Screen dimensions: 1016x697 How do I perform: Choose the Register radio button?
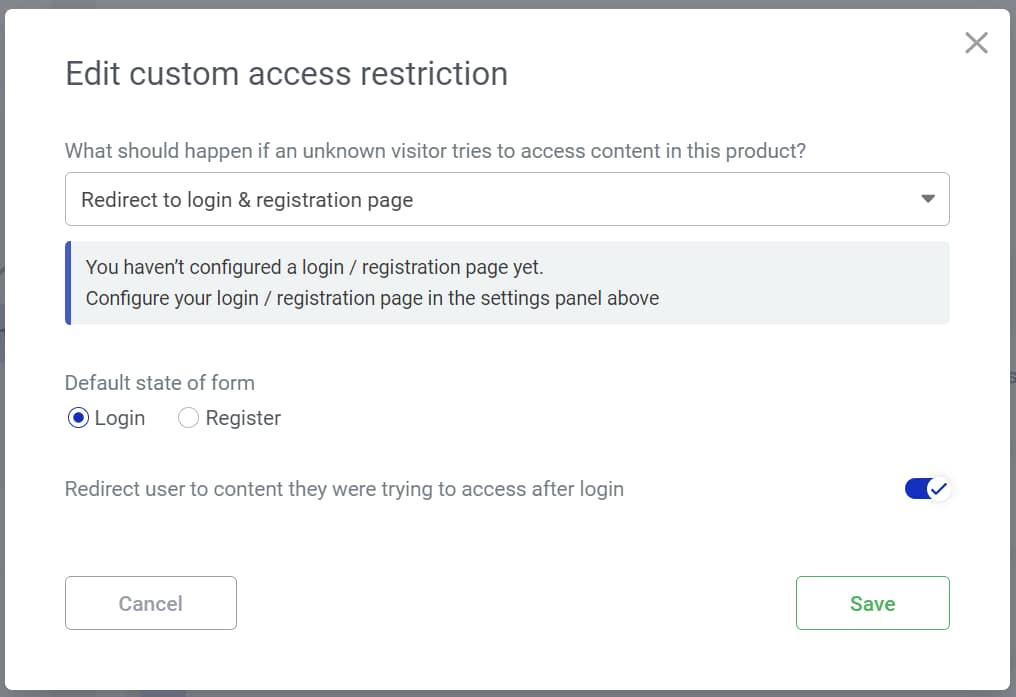188,418
